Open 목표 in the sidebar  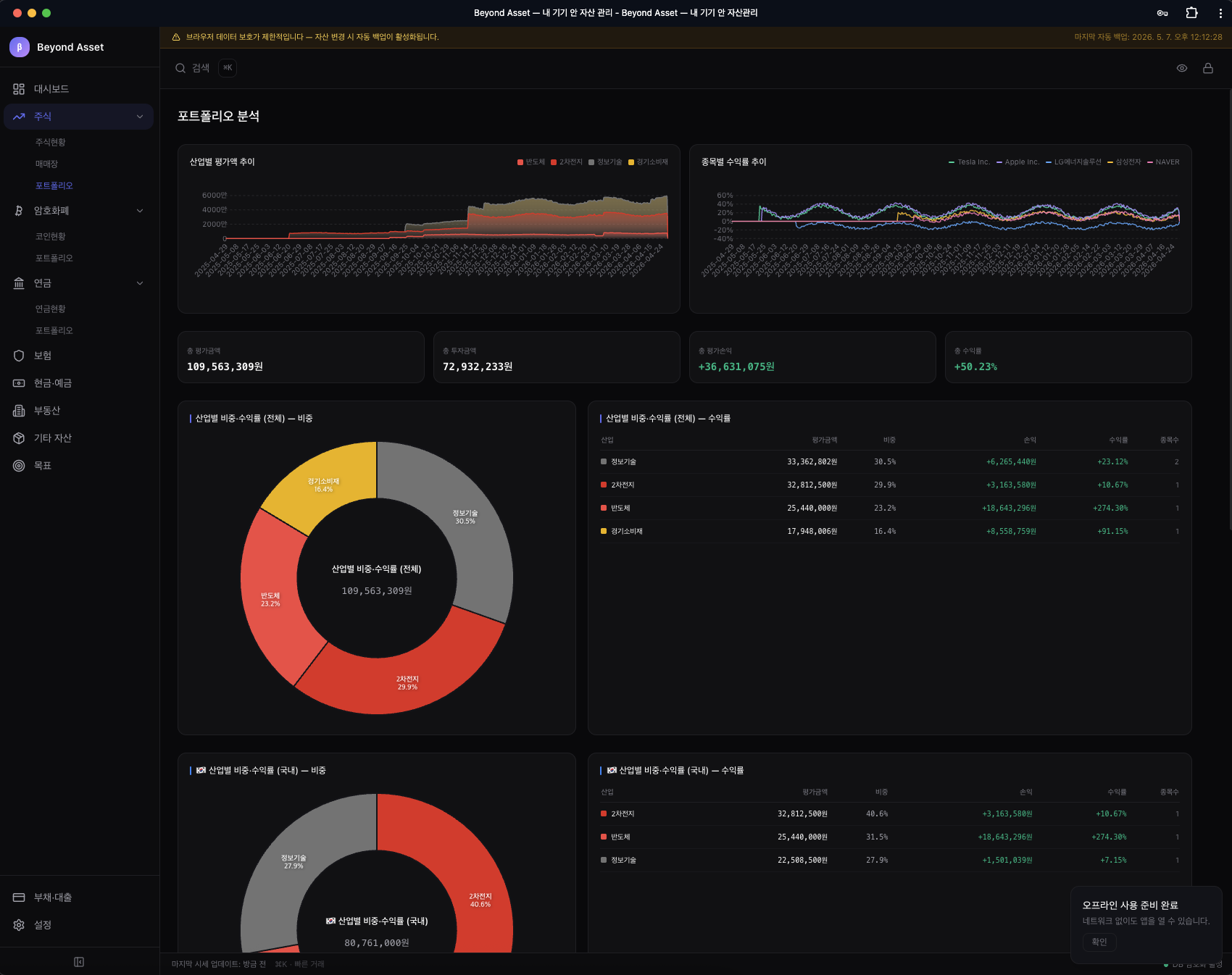pos(79,466)
